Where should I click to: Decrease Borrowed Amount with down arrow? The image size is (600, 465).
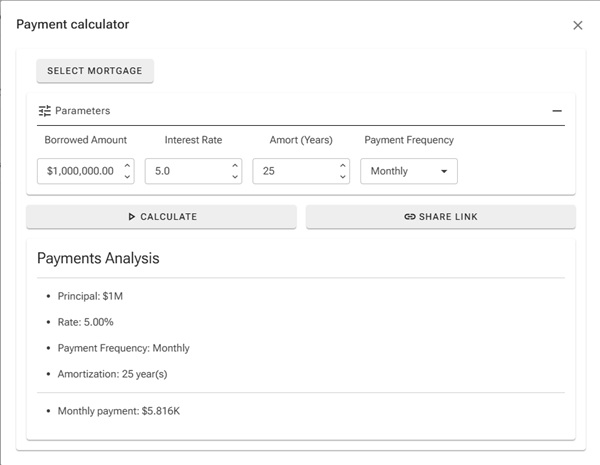pos(127,177)
